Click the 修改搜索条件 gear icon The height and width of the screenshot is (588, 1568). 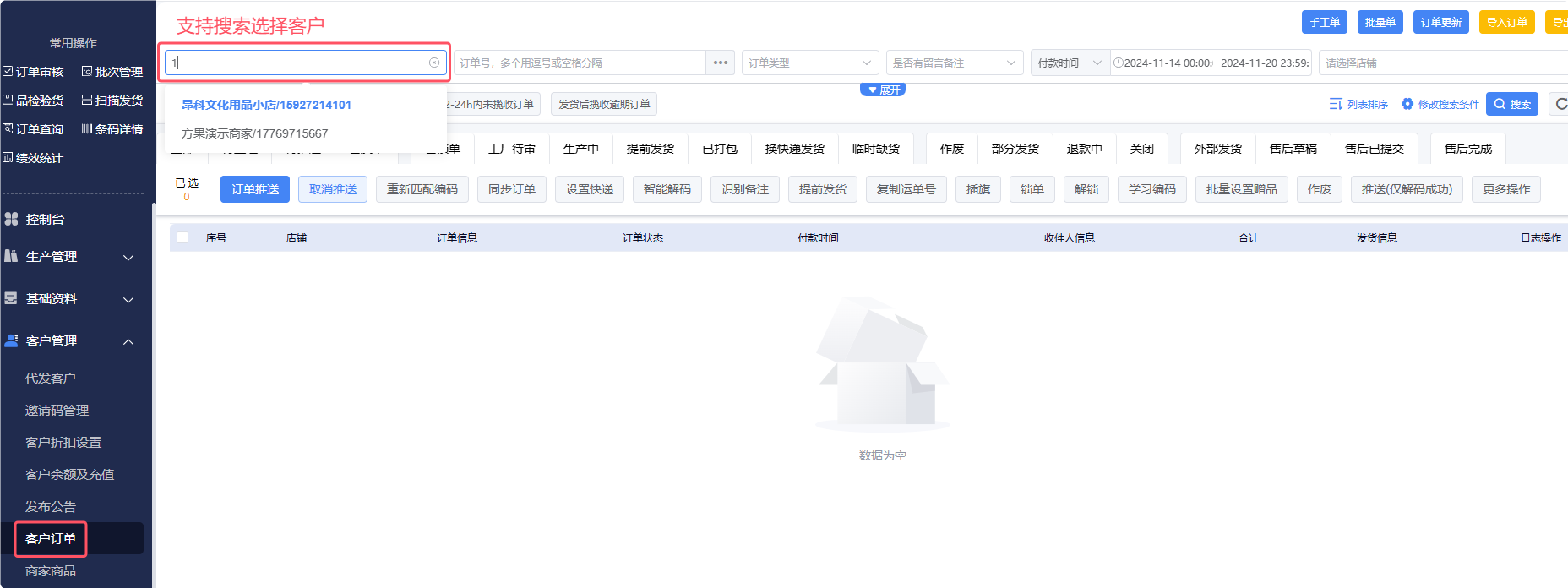(1407, 104)
